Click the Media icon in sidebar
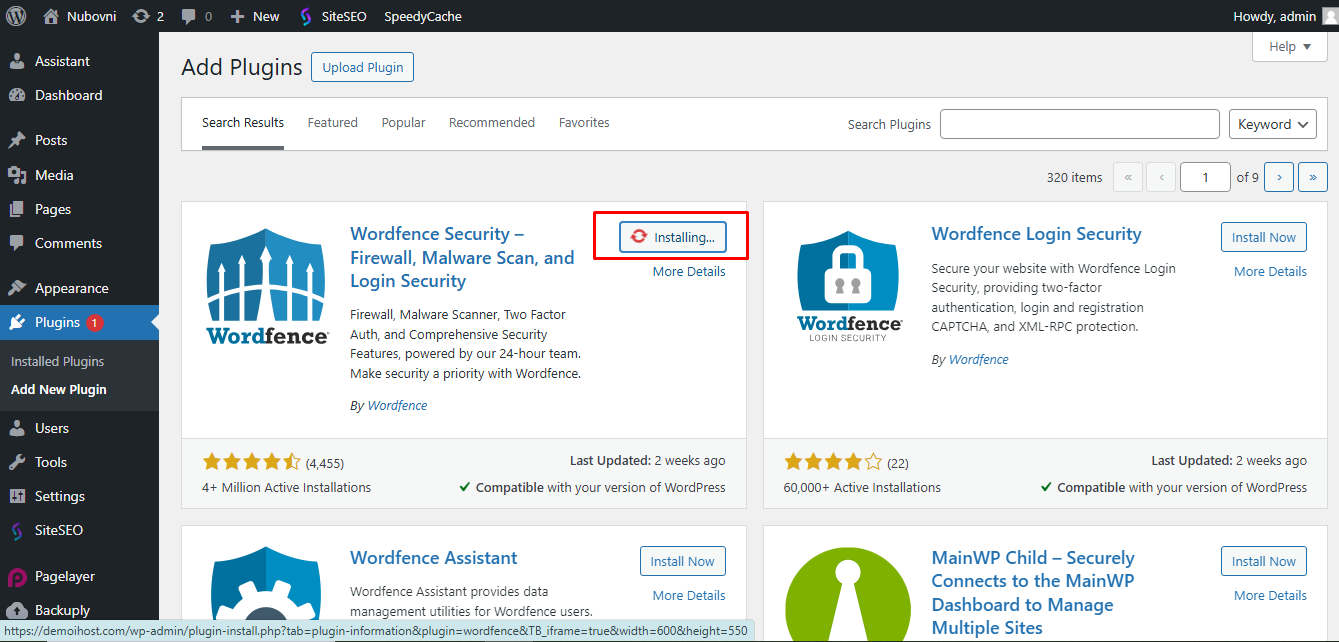Viewport: 1339px width, 642px height. point(17,175)
